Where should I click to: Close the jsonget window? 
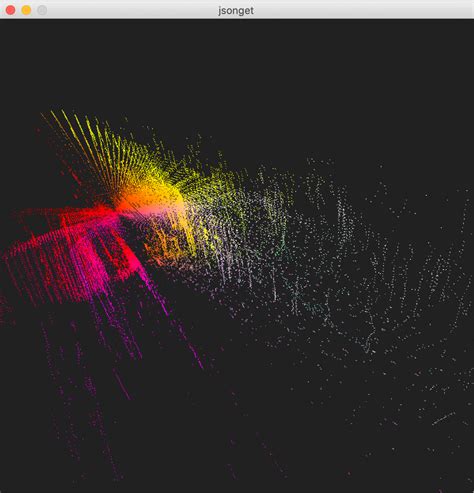coord(10,10)
